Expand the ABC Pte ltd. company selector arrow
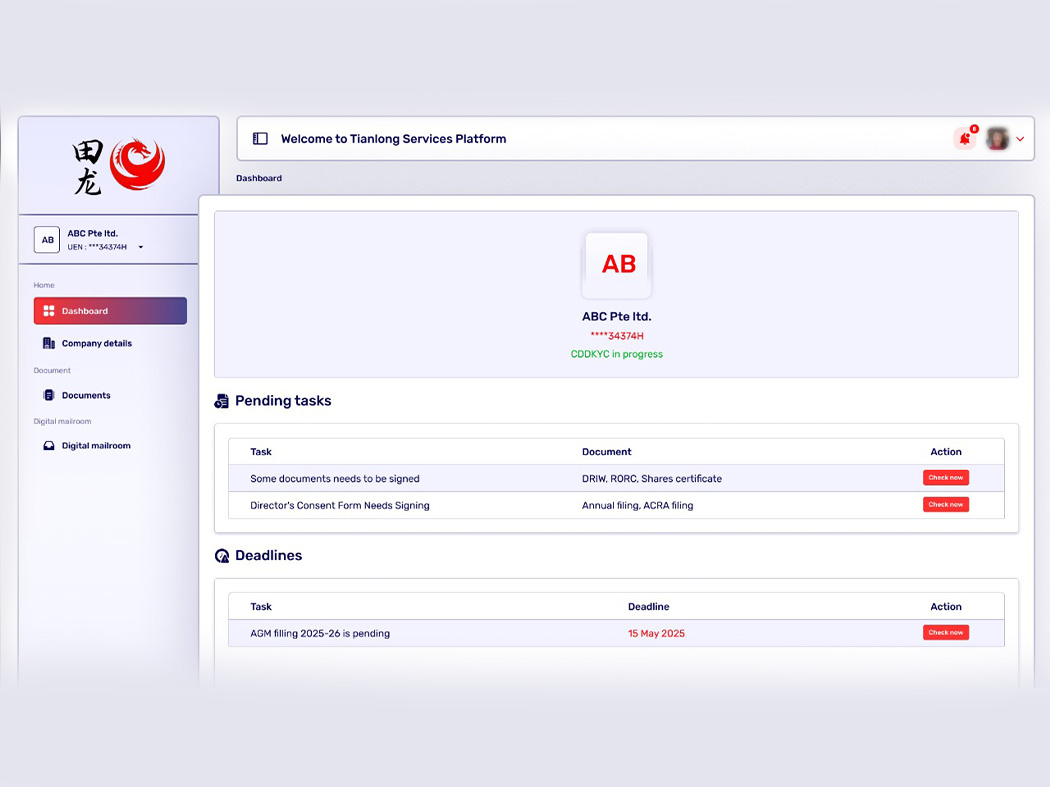The image size is (1050, 787). click(141, 247)
